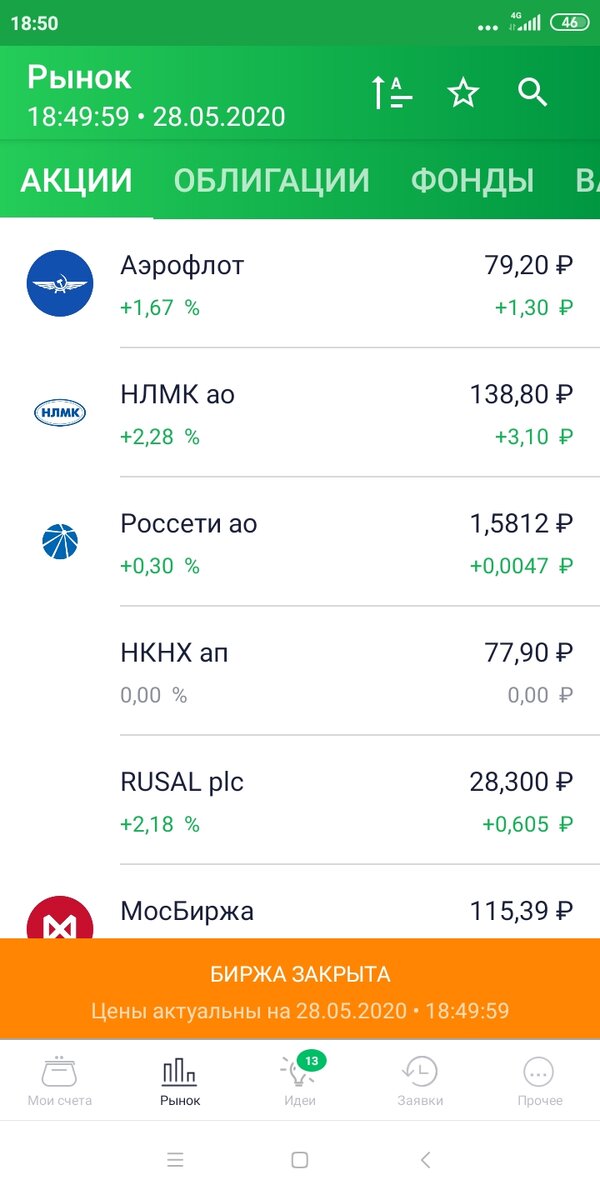Tap the Россети company logo
The height and width of the screenshot is (1200, 600).
pyautogui.click(x=60, y=540)
